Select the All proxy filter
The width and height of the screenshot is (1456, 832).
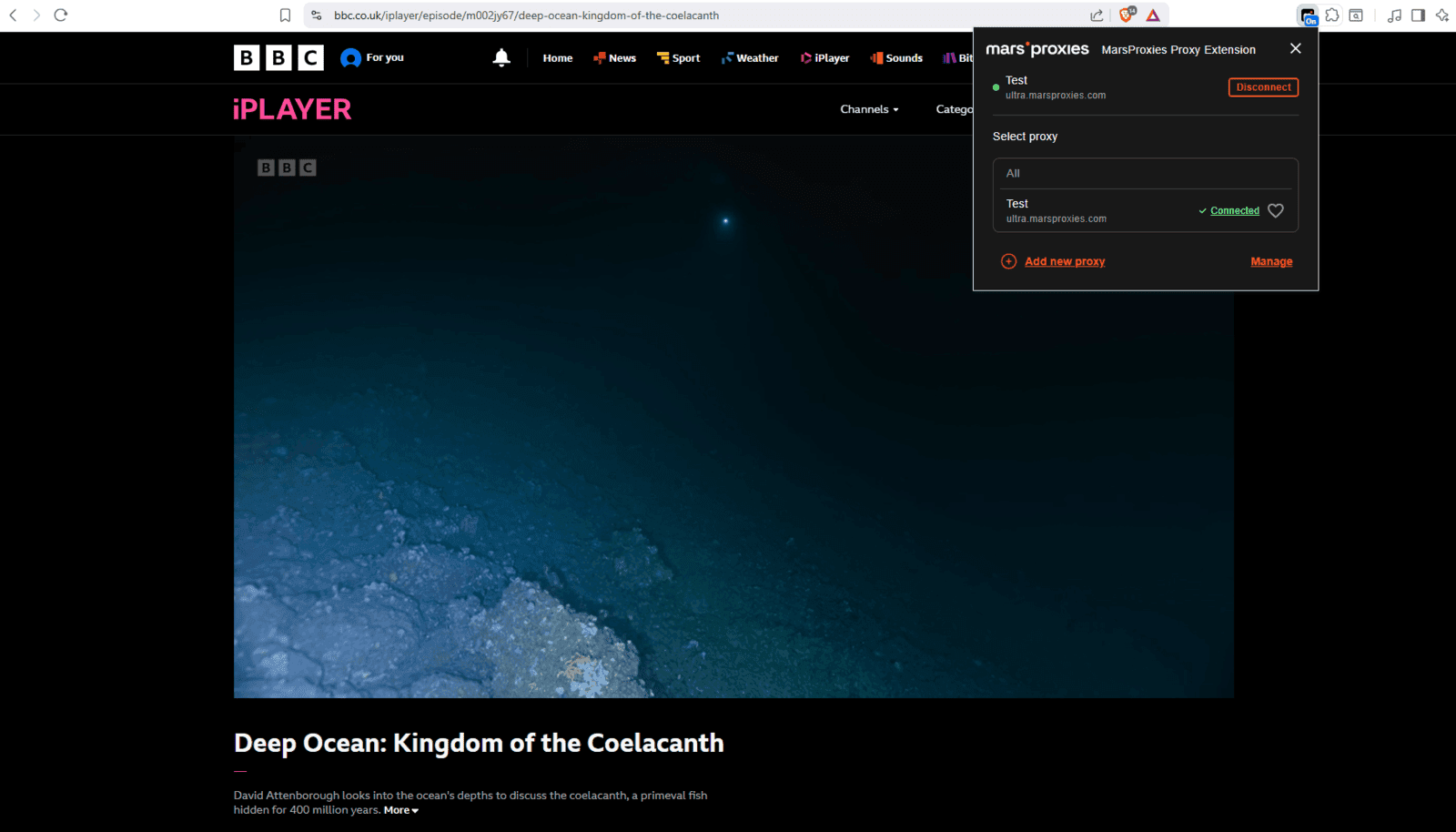click(x=1013, y=173)
